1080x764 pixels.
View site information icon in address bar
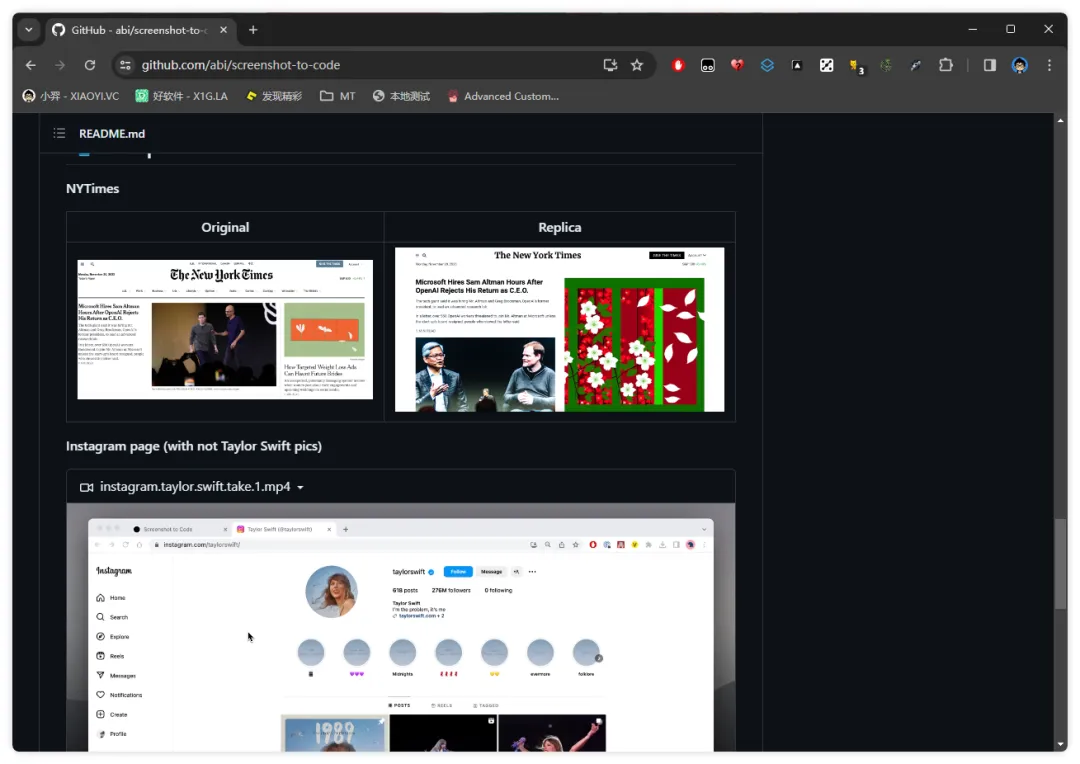tap(125, 65)
